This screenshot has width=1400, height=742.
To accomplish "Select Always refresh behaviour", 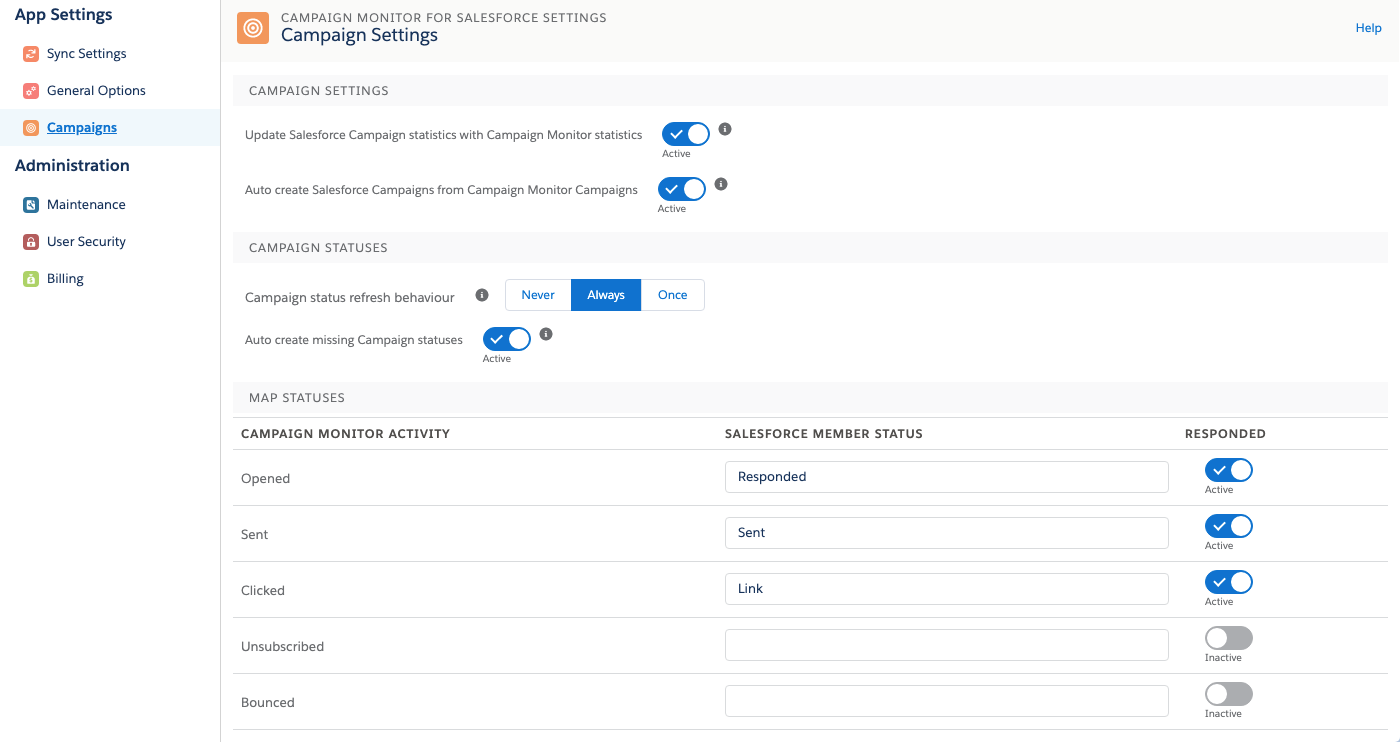I will (x=606, y=295).
